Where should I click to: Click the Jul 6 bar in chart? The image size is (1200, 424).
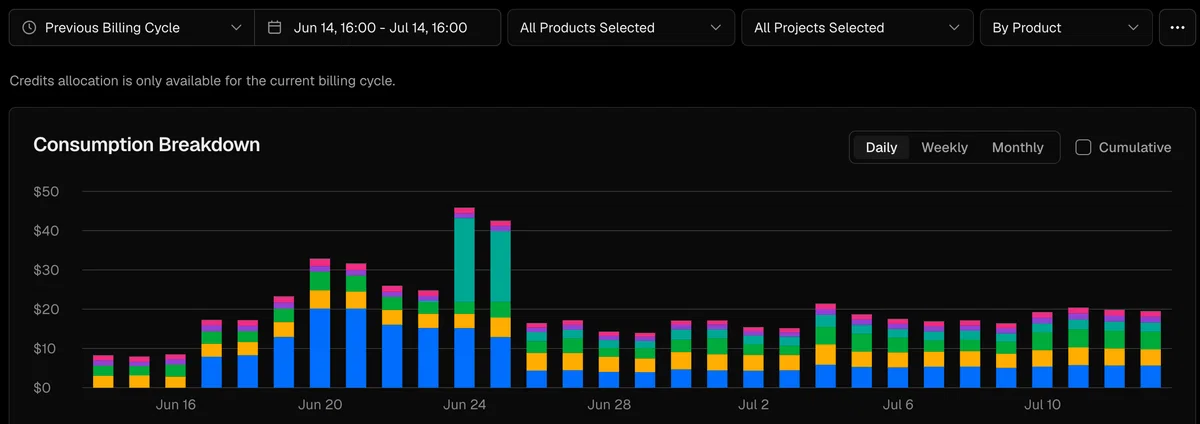pos(897,353)
